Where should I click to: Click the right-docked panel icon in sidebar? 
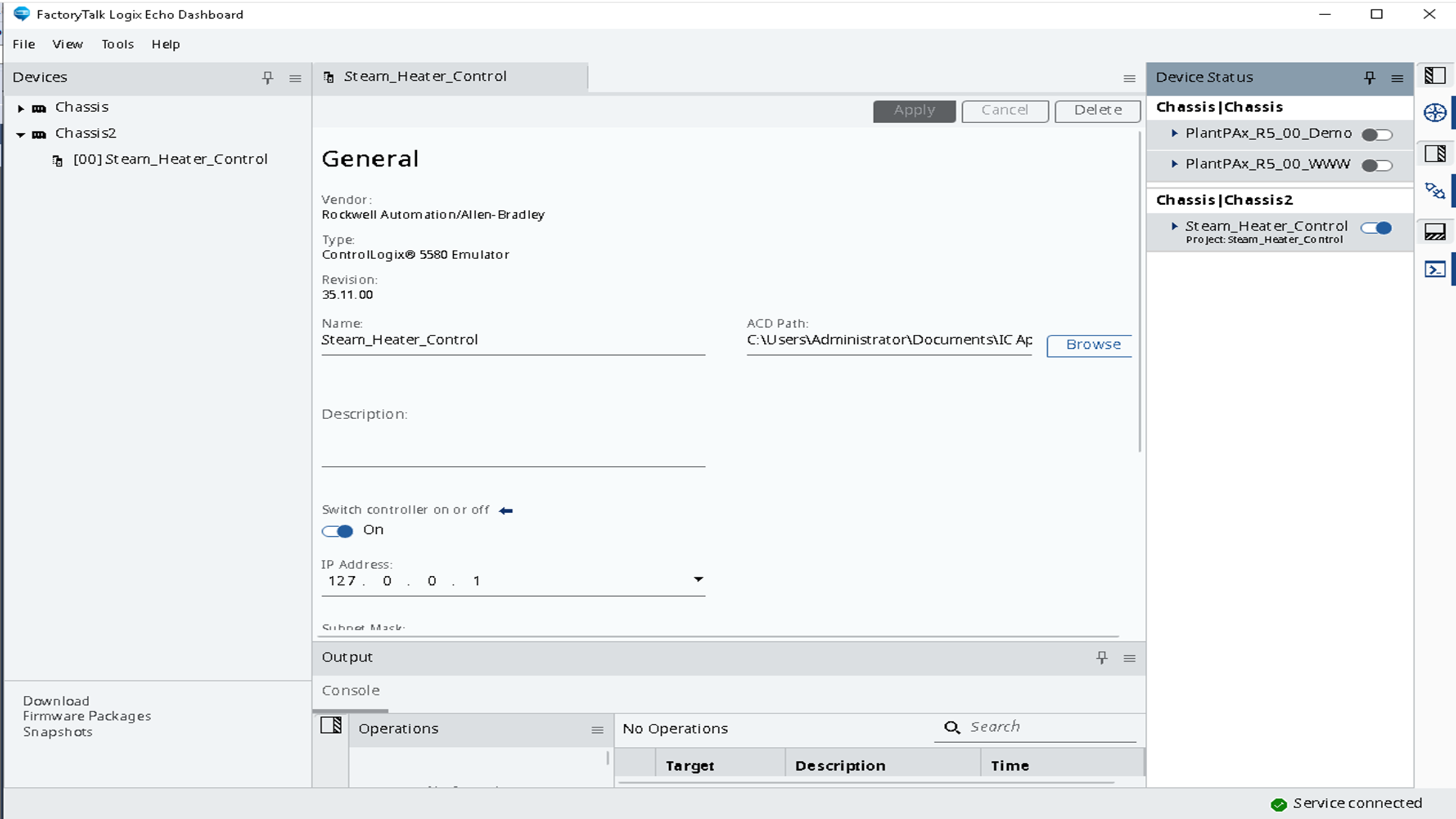pyautogui.click(x=1435, y=153)
